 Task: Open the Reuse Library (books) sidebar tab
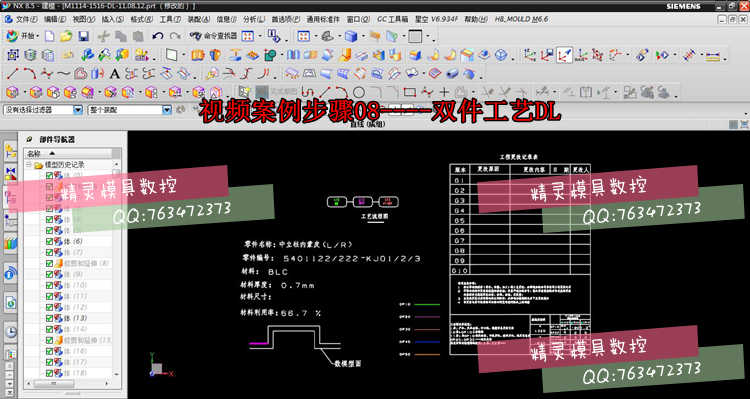[x=11, y=244]
